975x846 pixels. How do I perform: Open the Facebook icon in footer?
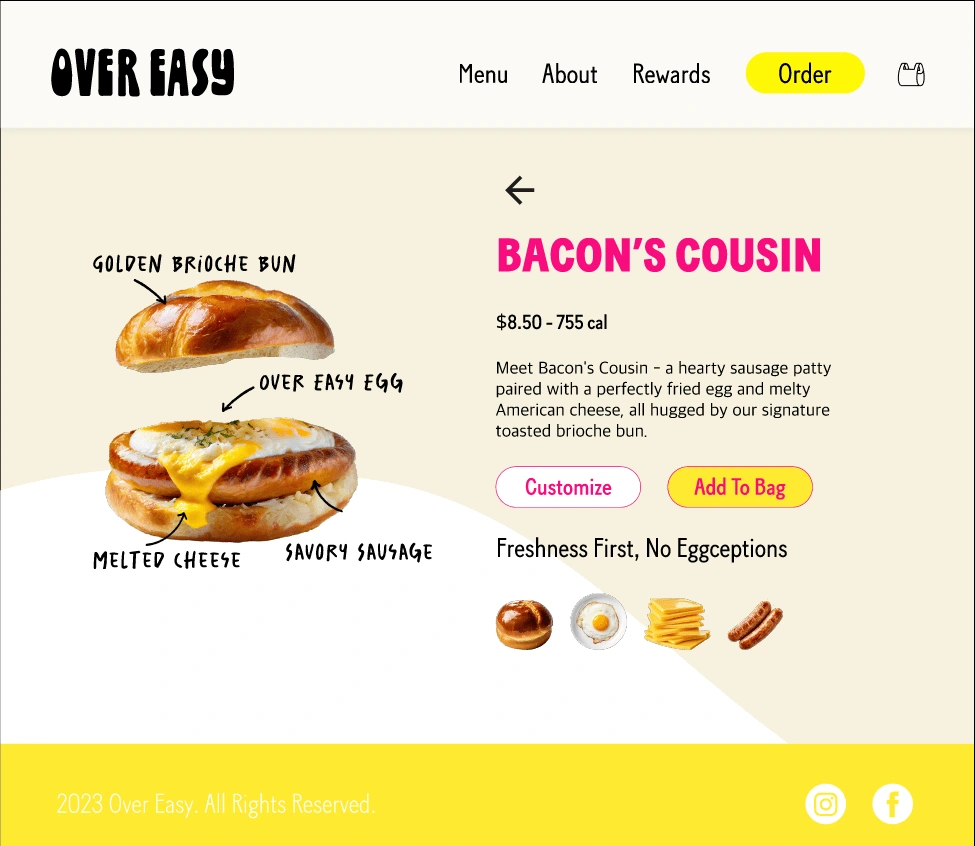pyautogui.click(x=892, y=804)
